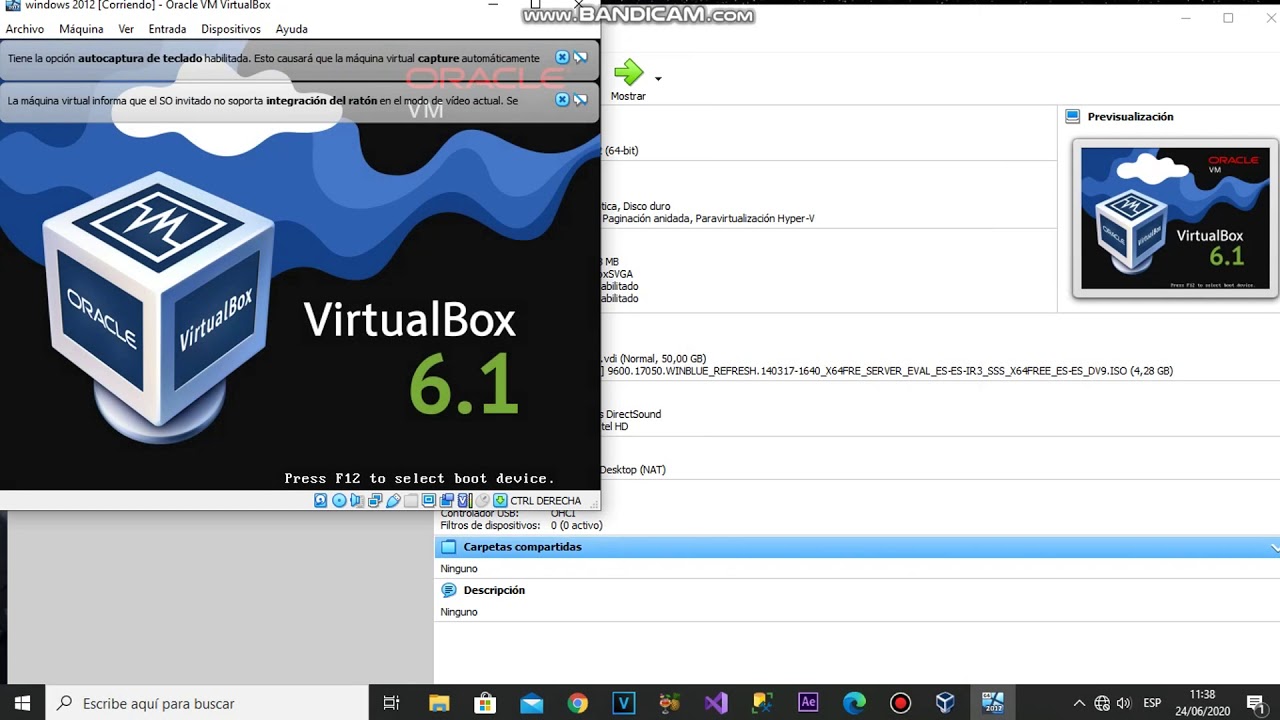Open the volume tray icon
The width and height of the screenshot is (1280, 720).
coord(1123,703)
